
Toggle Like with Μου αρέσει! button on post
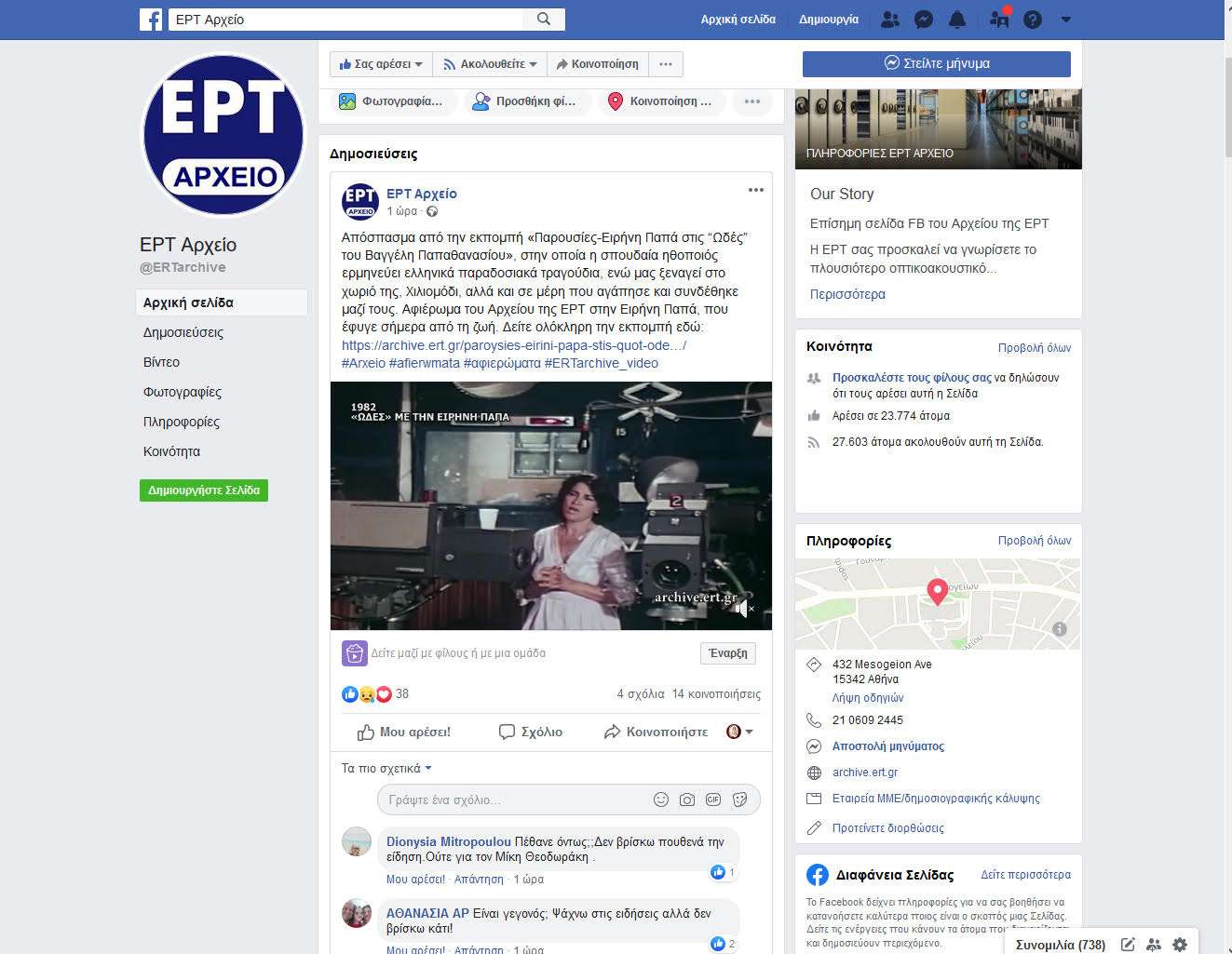(404, 732)
